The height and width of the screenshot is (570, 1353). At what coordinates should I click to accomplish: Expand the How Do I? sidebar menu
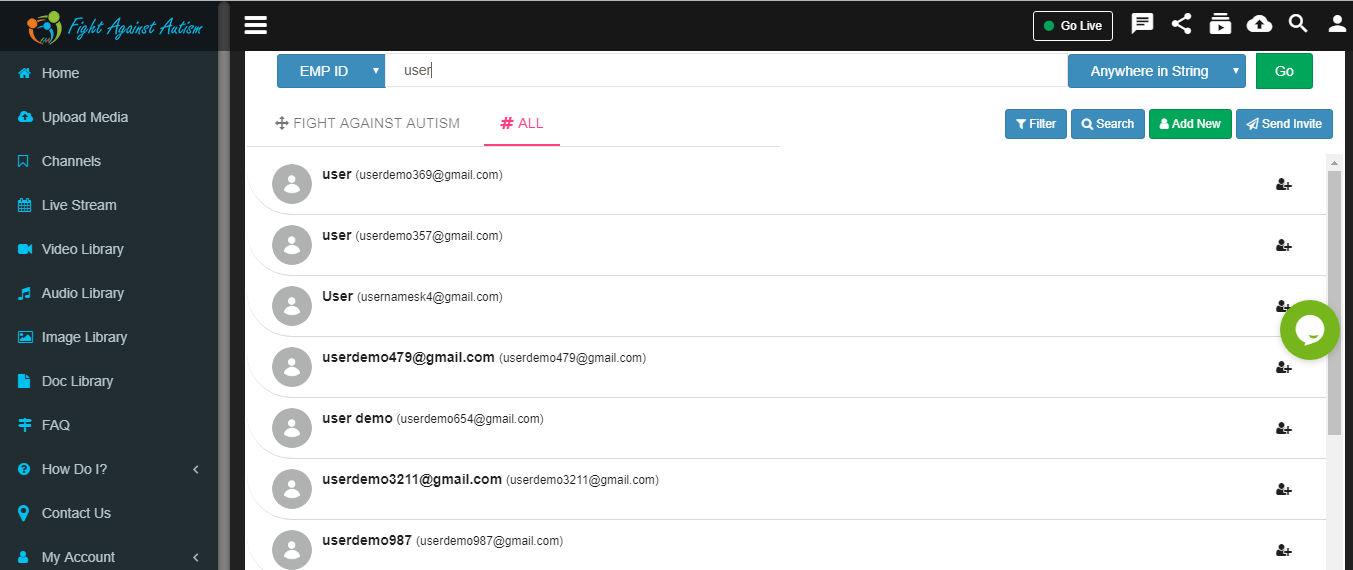110,469
